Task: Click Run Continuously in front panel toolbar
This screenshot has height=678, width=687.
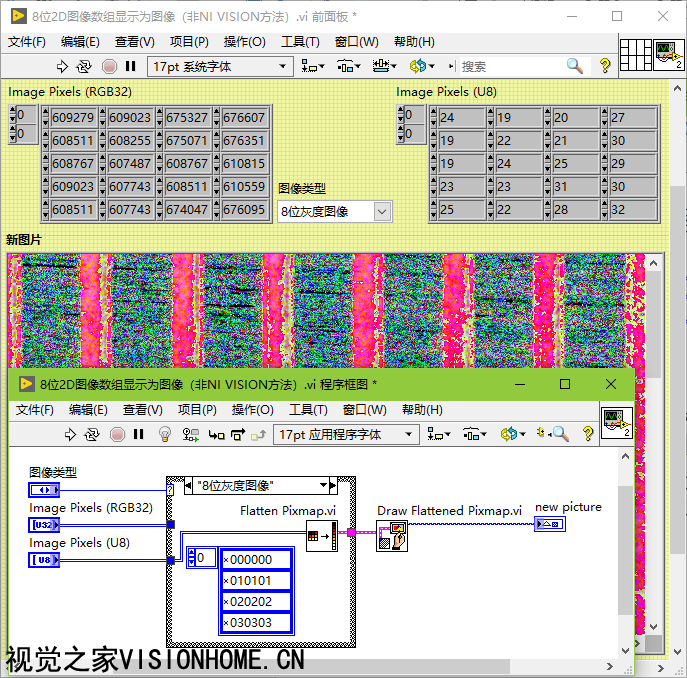Action: point(84,66)
